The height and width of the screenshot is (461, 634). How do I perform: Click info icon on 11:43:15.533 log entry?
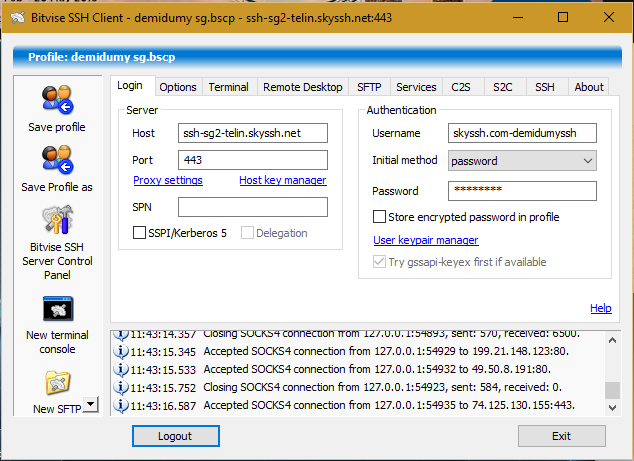pos(120,369)
